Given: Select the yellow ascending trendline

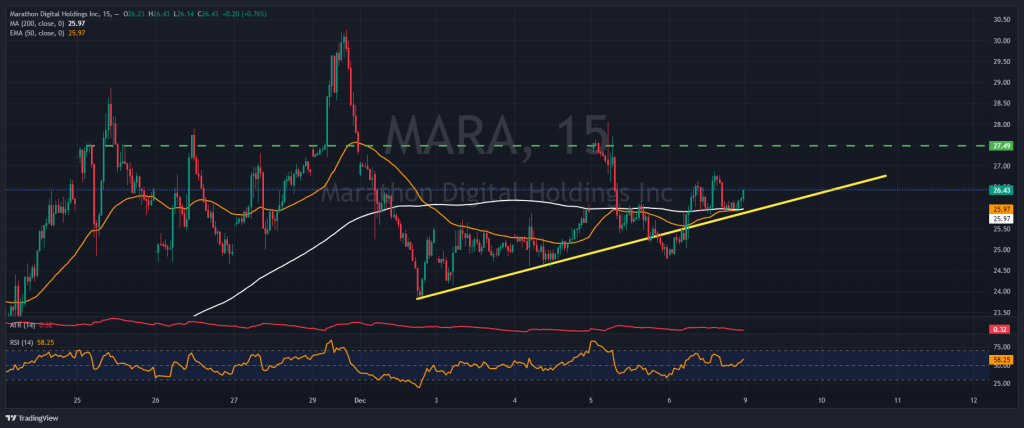Looking at the screenshot, I should [x=653, y=237].
